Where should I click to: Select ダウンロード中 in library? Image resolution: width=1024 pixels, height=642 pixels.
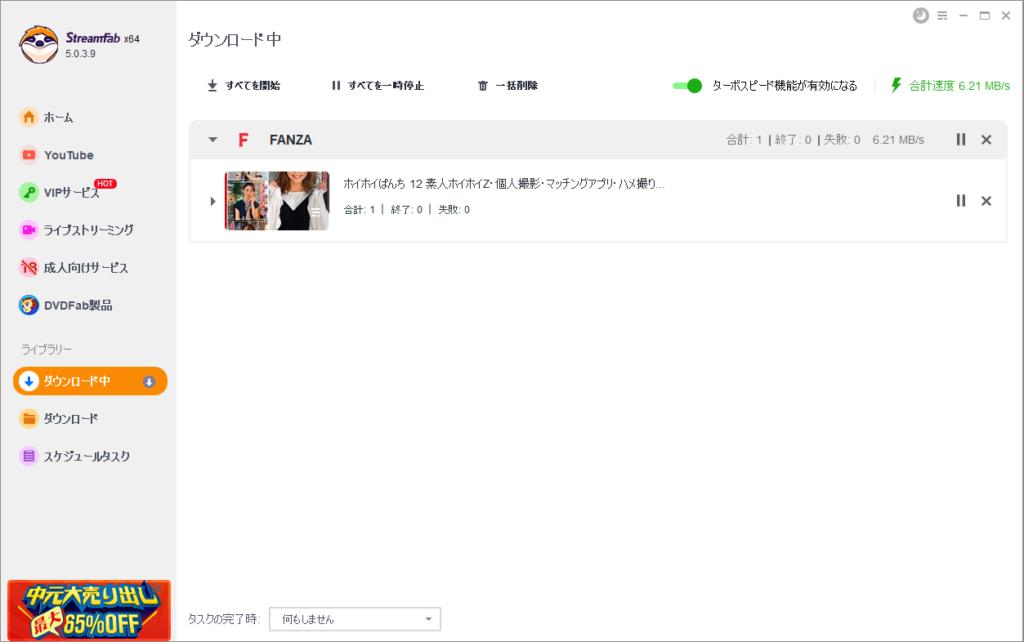90,381
